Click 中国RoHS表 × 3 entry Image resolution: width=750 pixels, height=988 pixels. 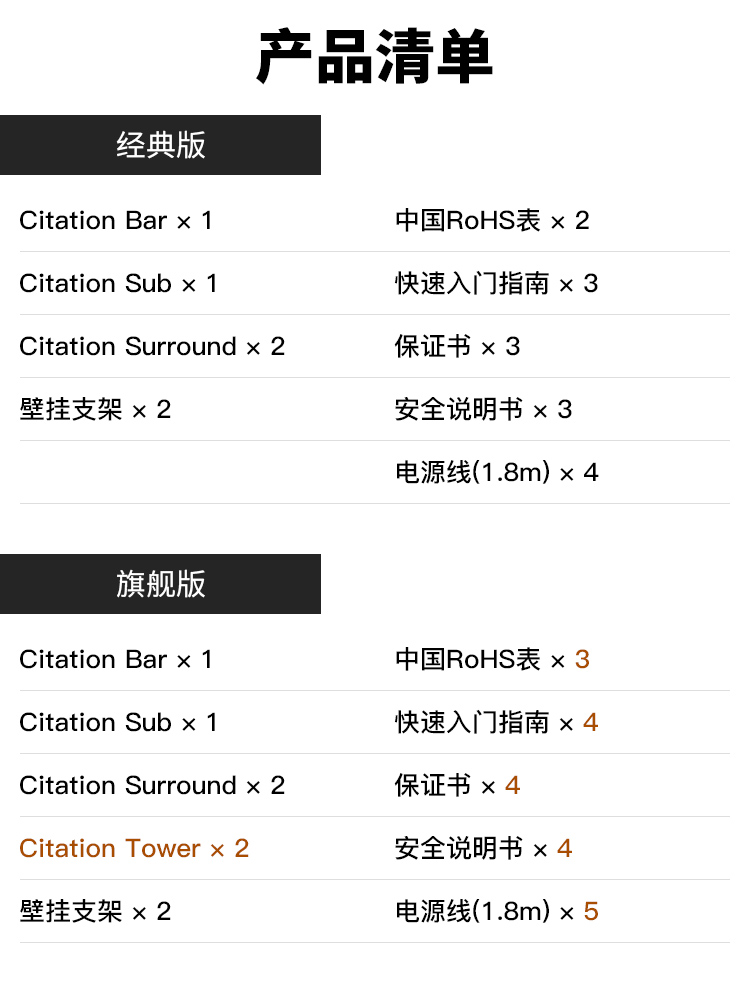point(492,659)
